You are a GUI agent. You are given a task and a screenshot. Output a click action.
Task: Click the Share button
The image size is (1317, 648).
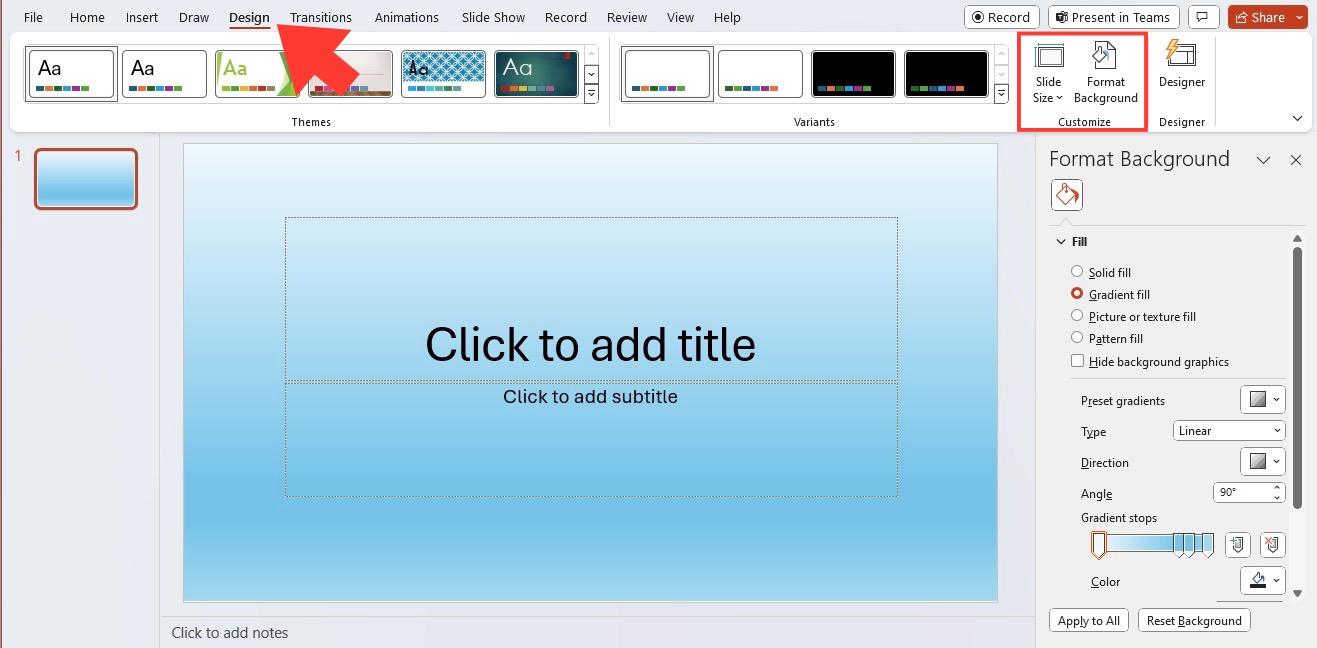coord(1259,17)
